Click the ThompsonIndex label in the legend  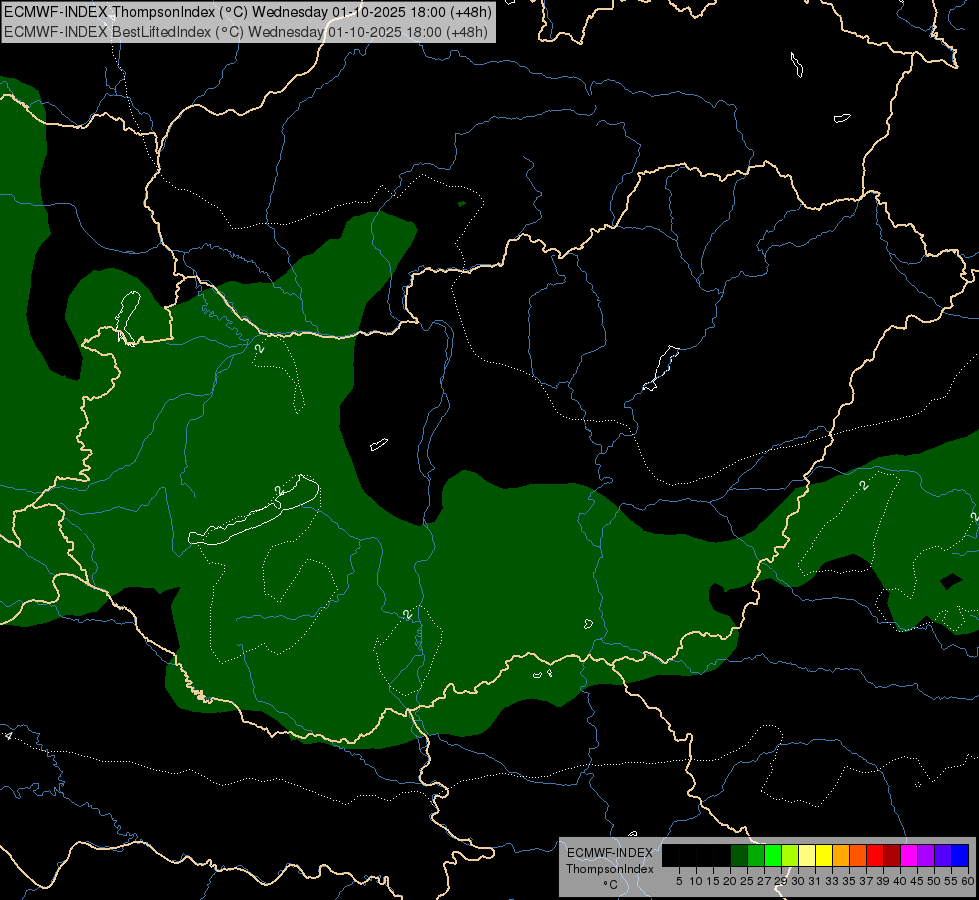coord(609,869)
